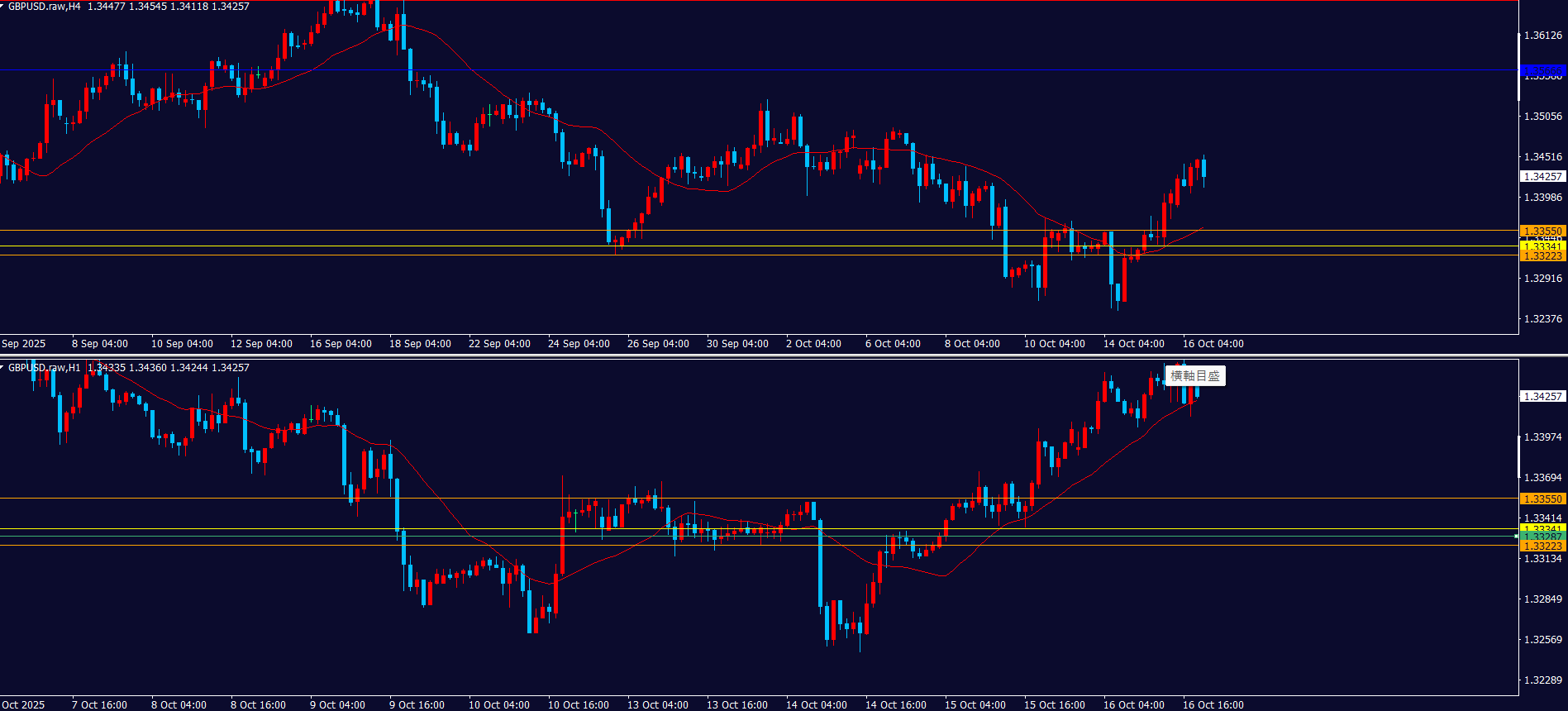Select the orange 1.33223 label on H4 chart

1542,256
